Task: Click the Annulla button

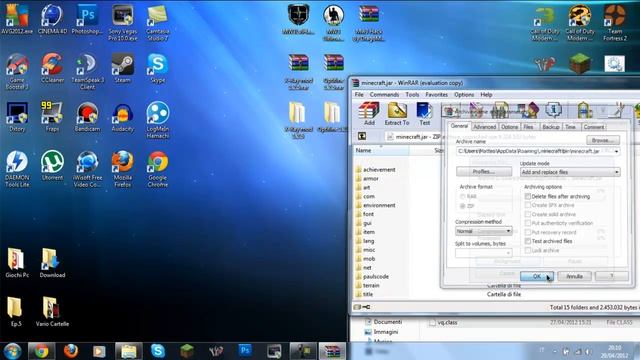Action: click(574, 276)
